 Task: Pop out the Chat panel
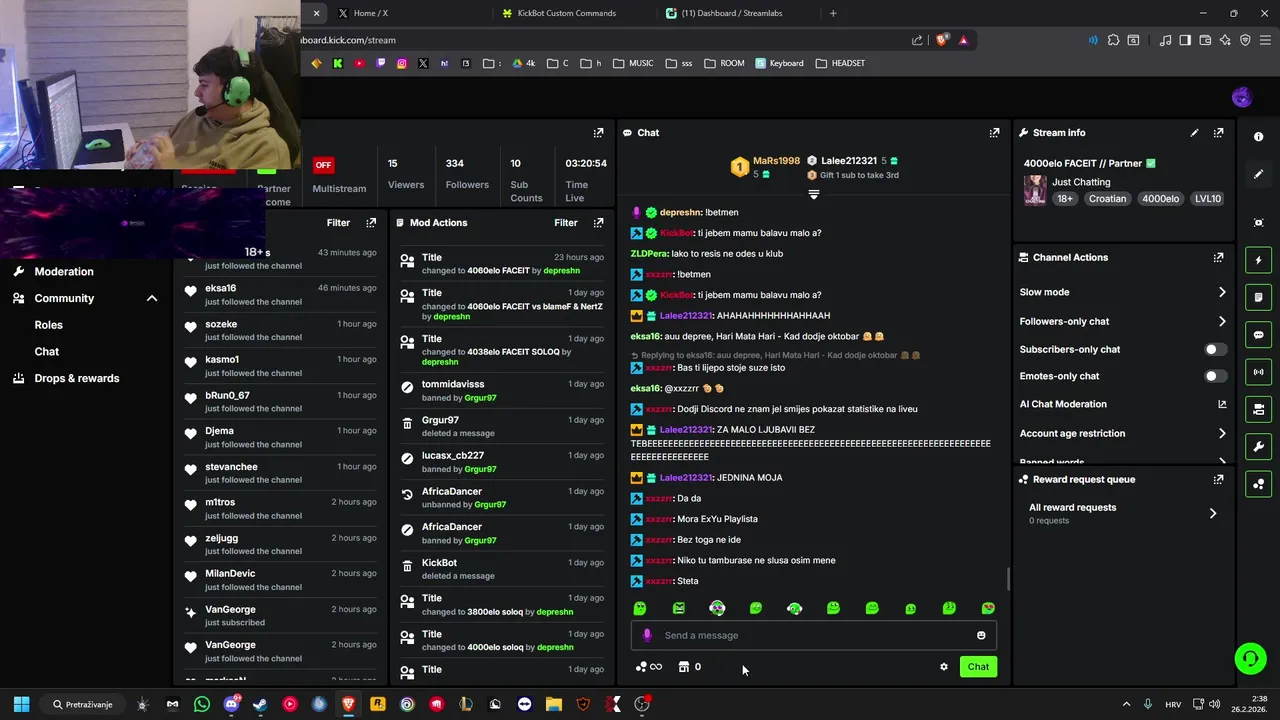click(x=994, y=132)
